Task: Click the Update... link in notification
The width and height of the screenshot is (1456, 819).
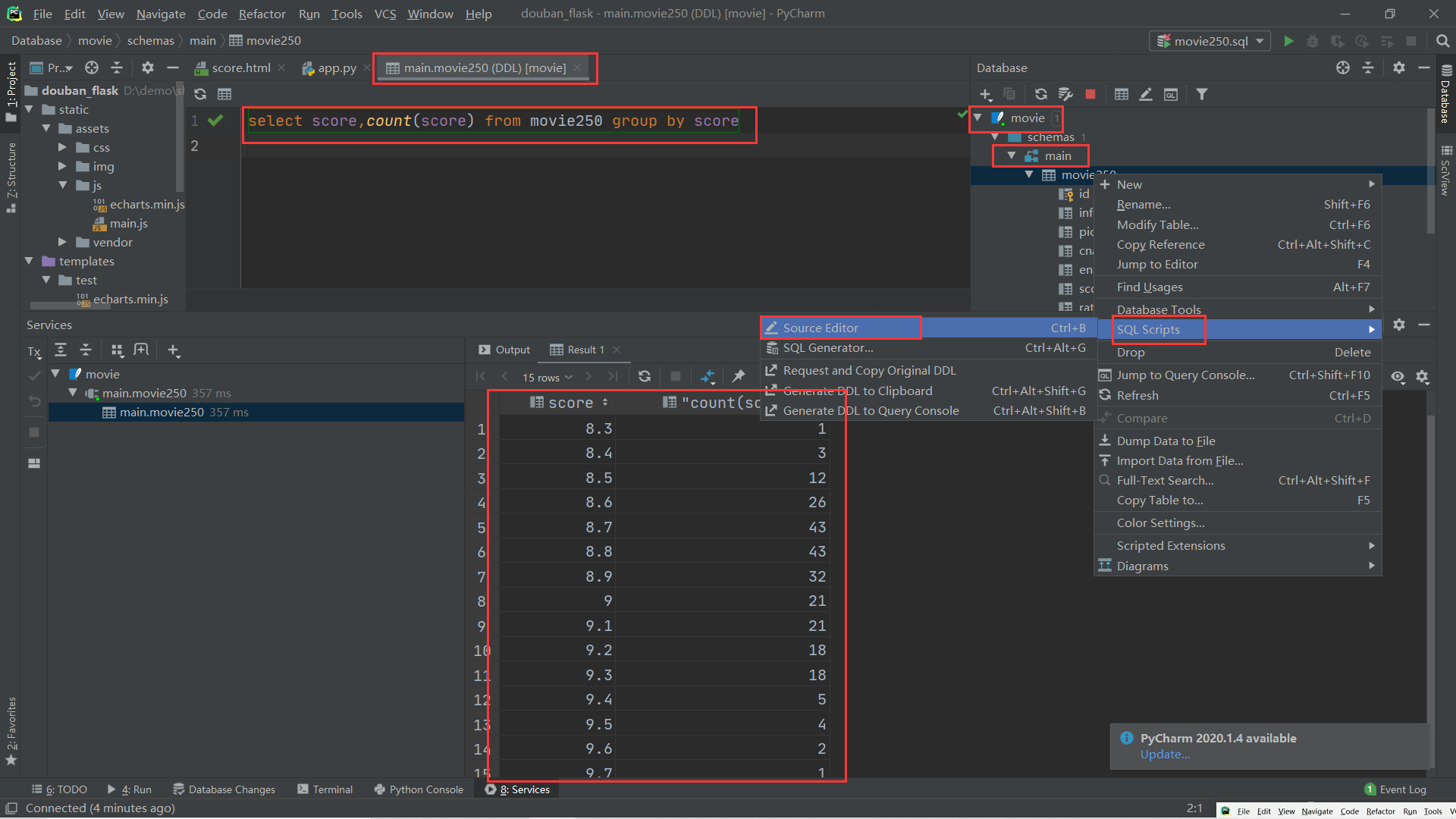Action: [1165, 755]
